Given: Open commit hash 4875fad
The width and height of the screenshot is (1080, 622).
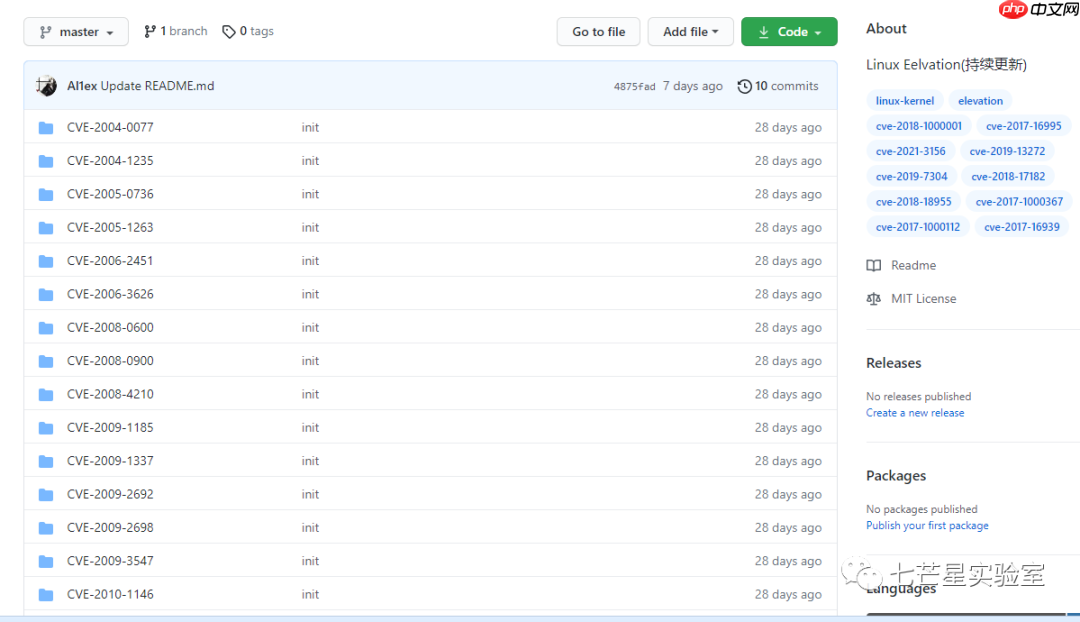Looking at the screenshot, I should click(634, 86).
